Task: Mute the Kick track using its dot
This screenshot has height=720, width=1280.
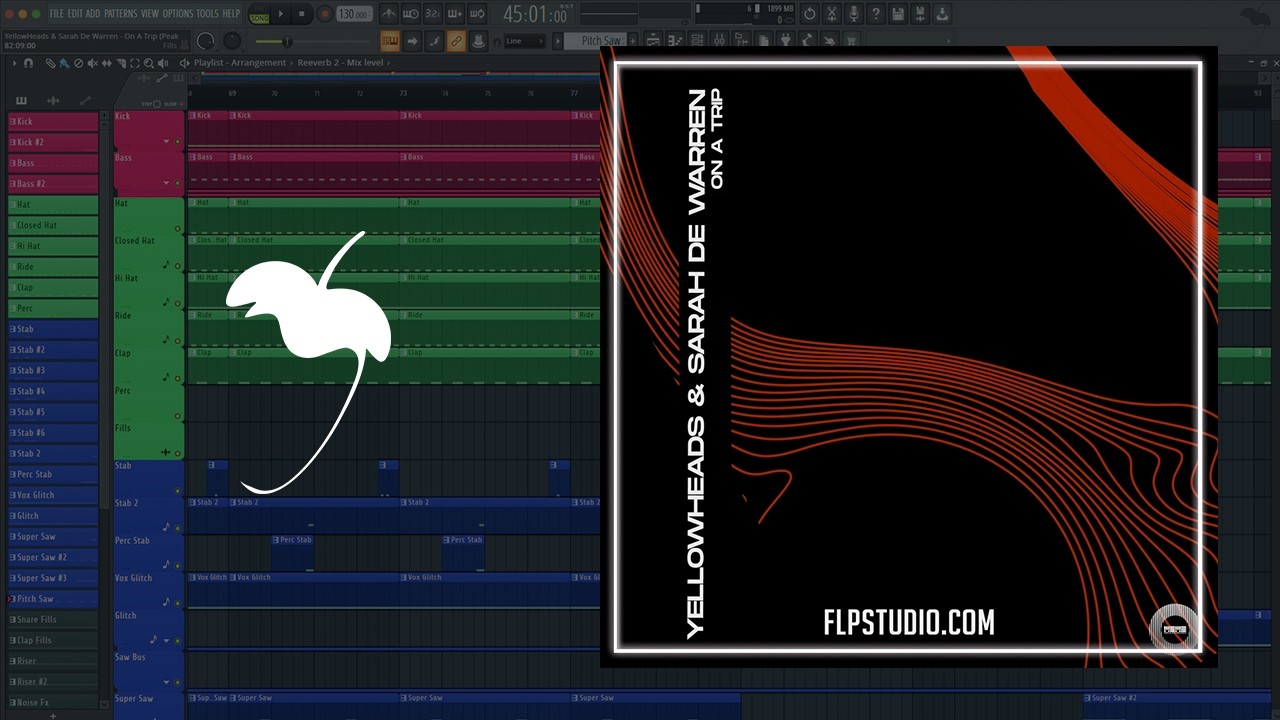Action: (178, 142)
